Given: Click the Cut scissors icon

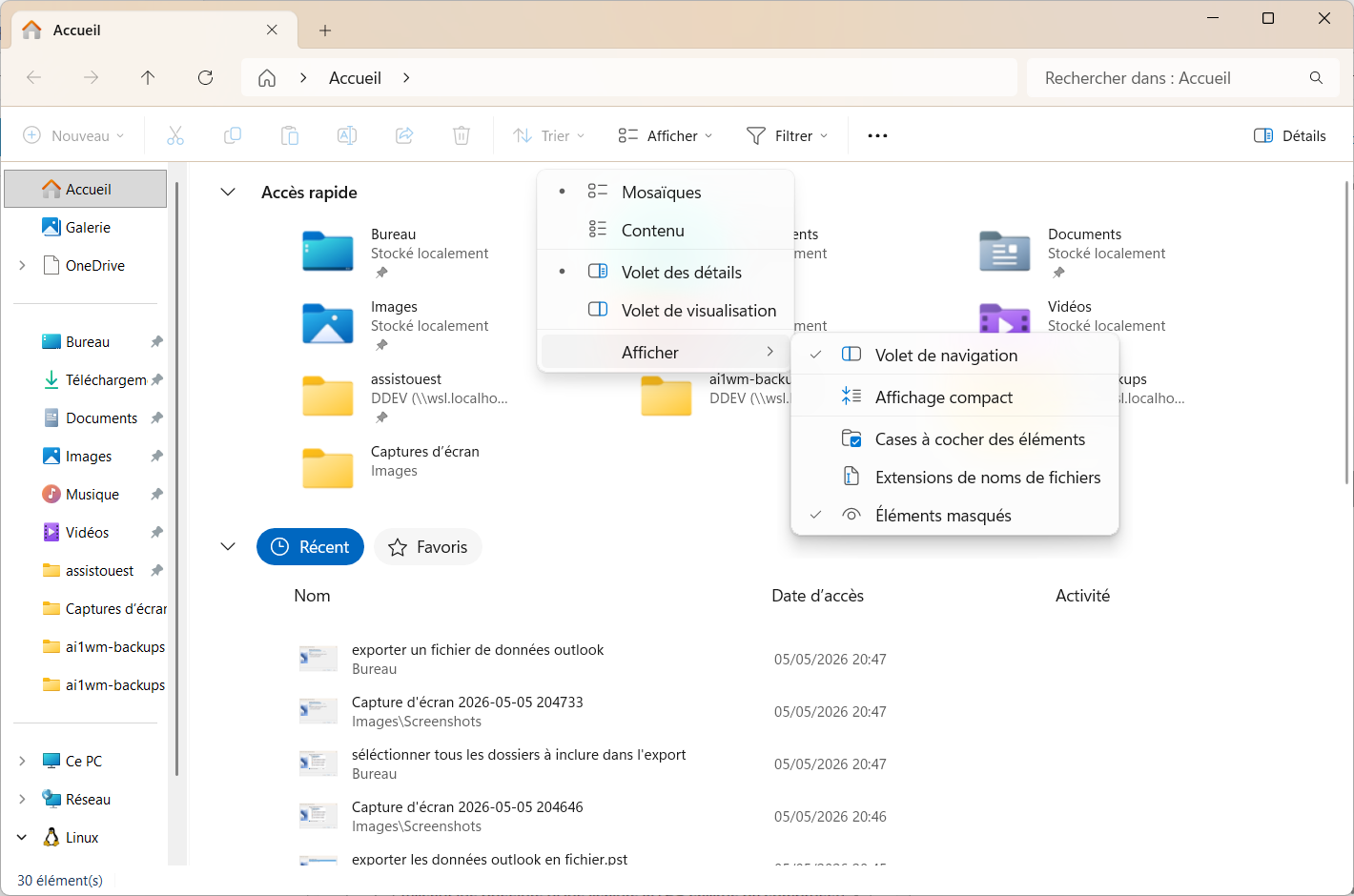Looking at the screenshot, I should click(x=175, y=135).
